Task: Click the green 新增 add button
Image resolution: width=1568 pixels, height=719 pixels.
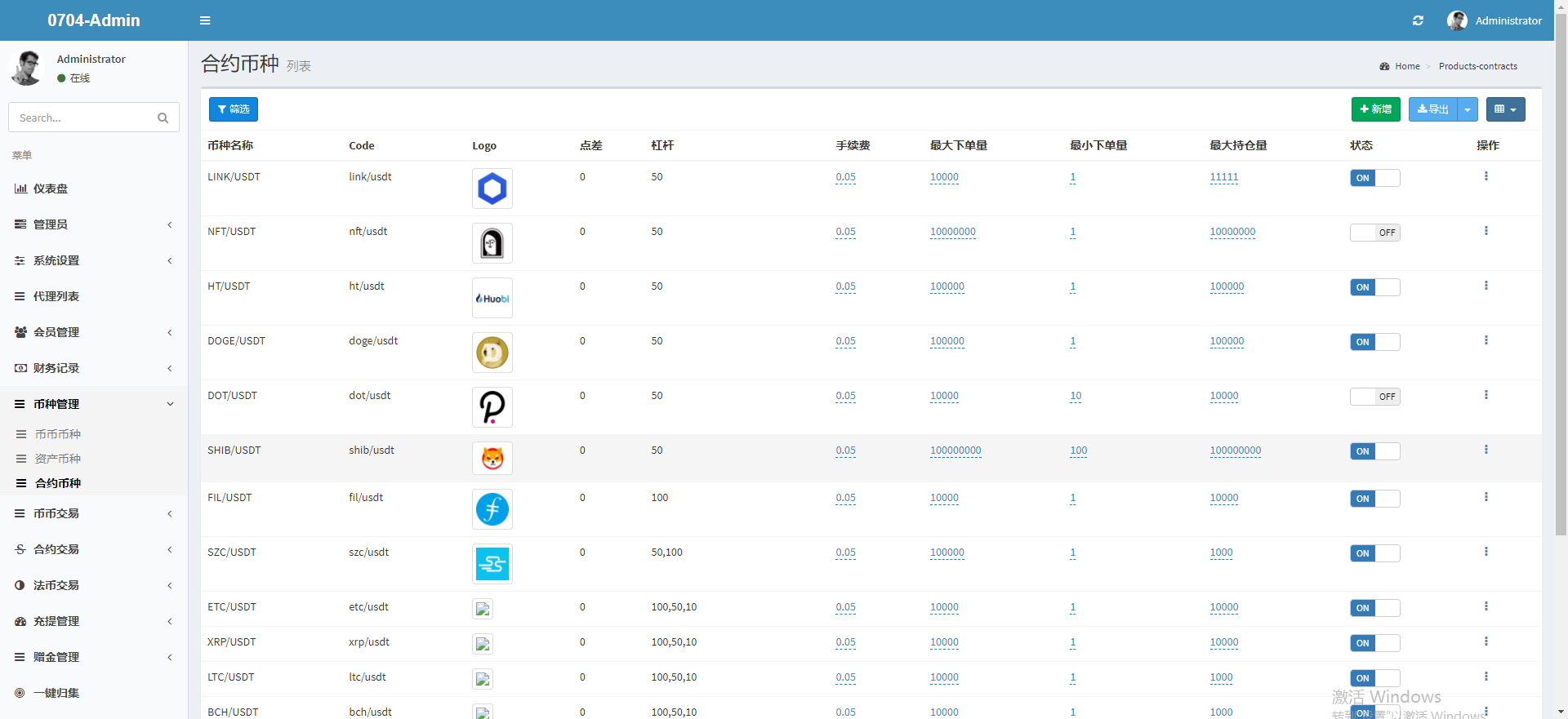Action: [1375, 109]
